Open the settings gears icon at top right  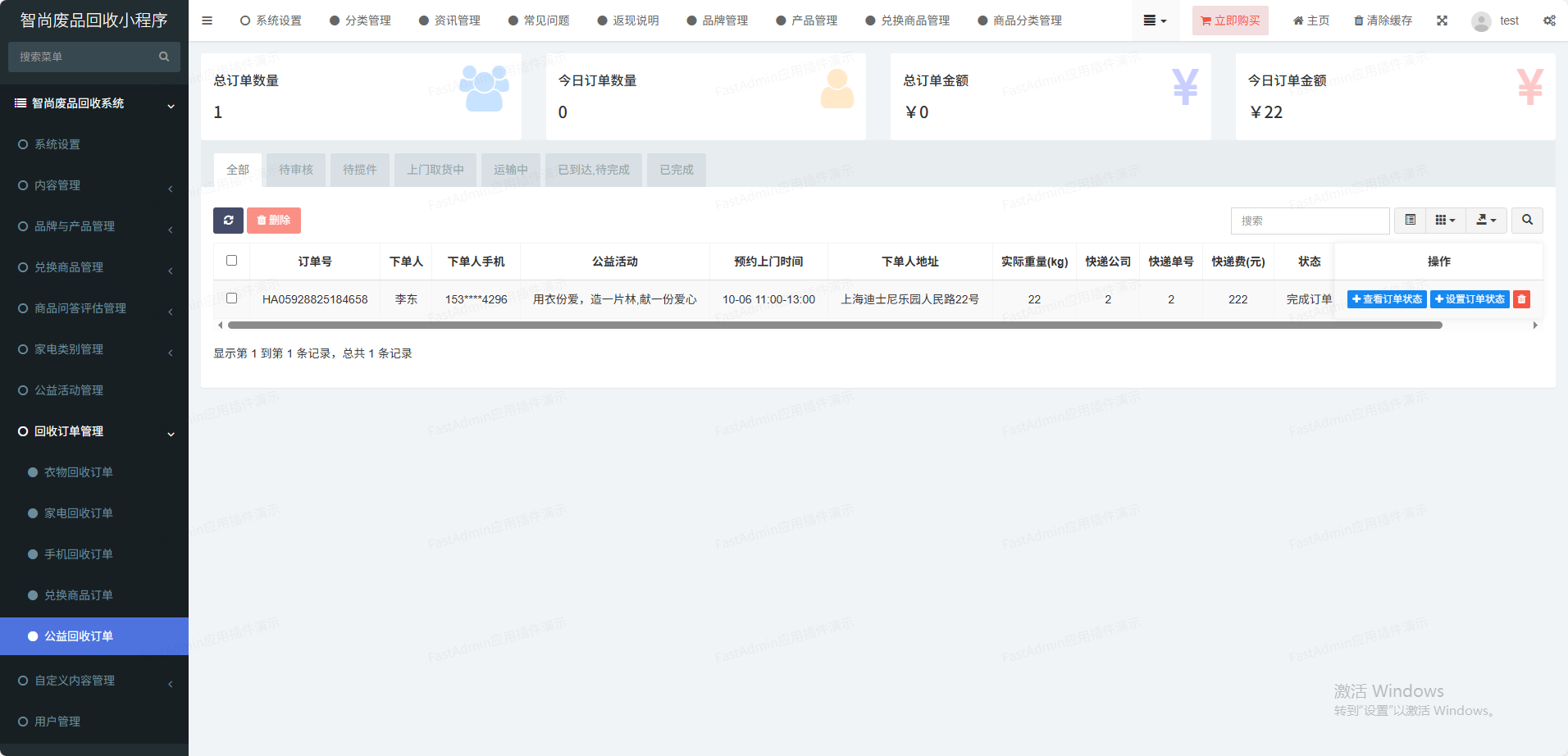pyautogui.click(x=1549, y=20)
